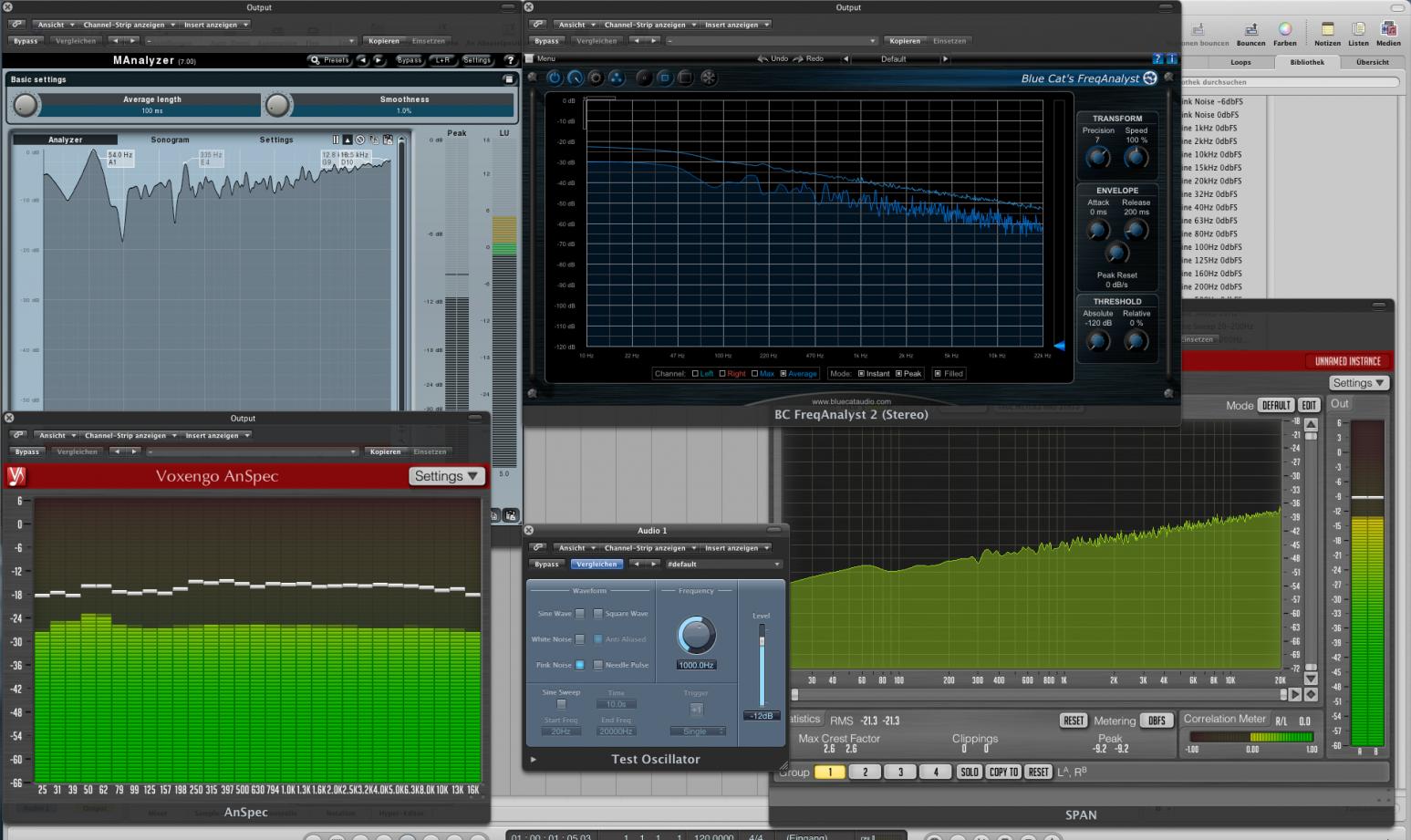Toggle Pink Noise waveform checkbox
The image size is (1411, 840).
pos(579,665)
